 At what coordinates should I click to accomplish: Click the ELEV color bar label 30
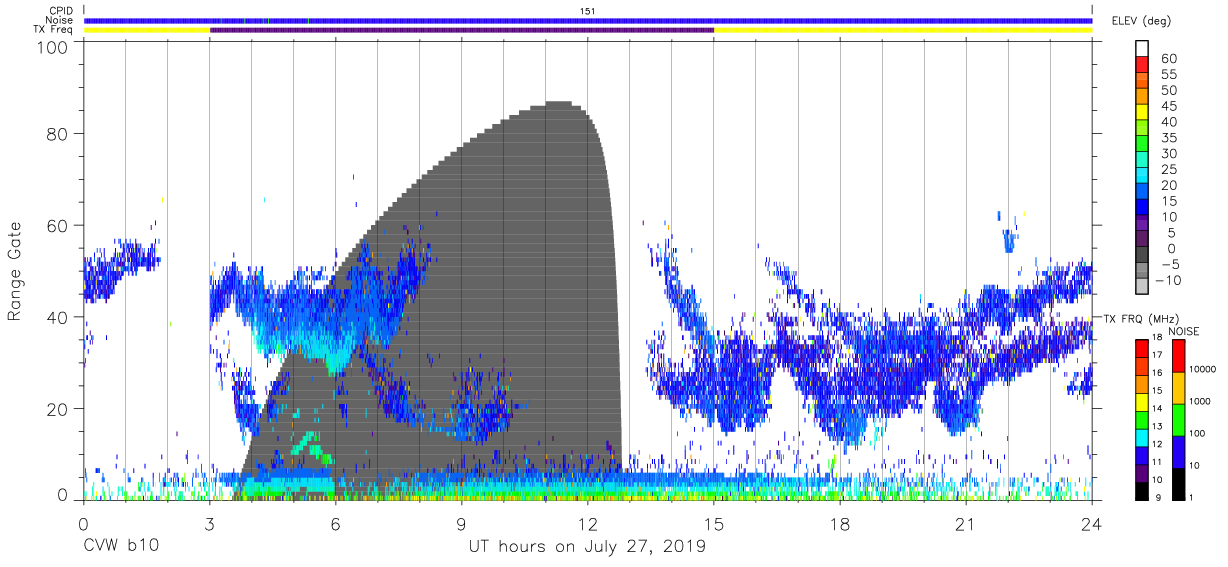(1168, 153)
